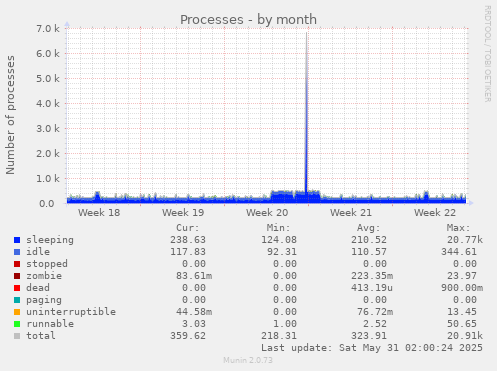Click idle minimum value 92.31
Viewport: 497px width, 371px height.
[282, 252]
